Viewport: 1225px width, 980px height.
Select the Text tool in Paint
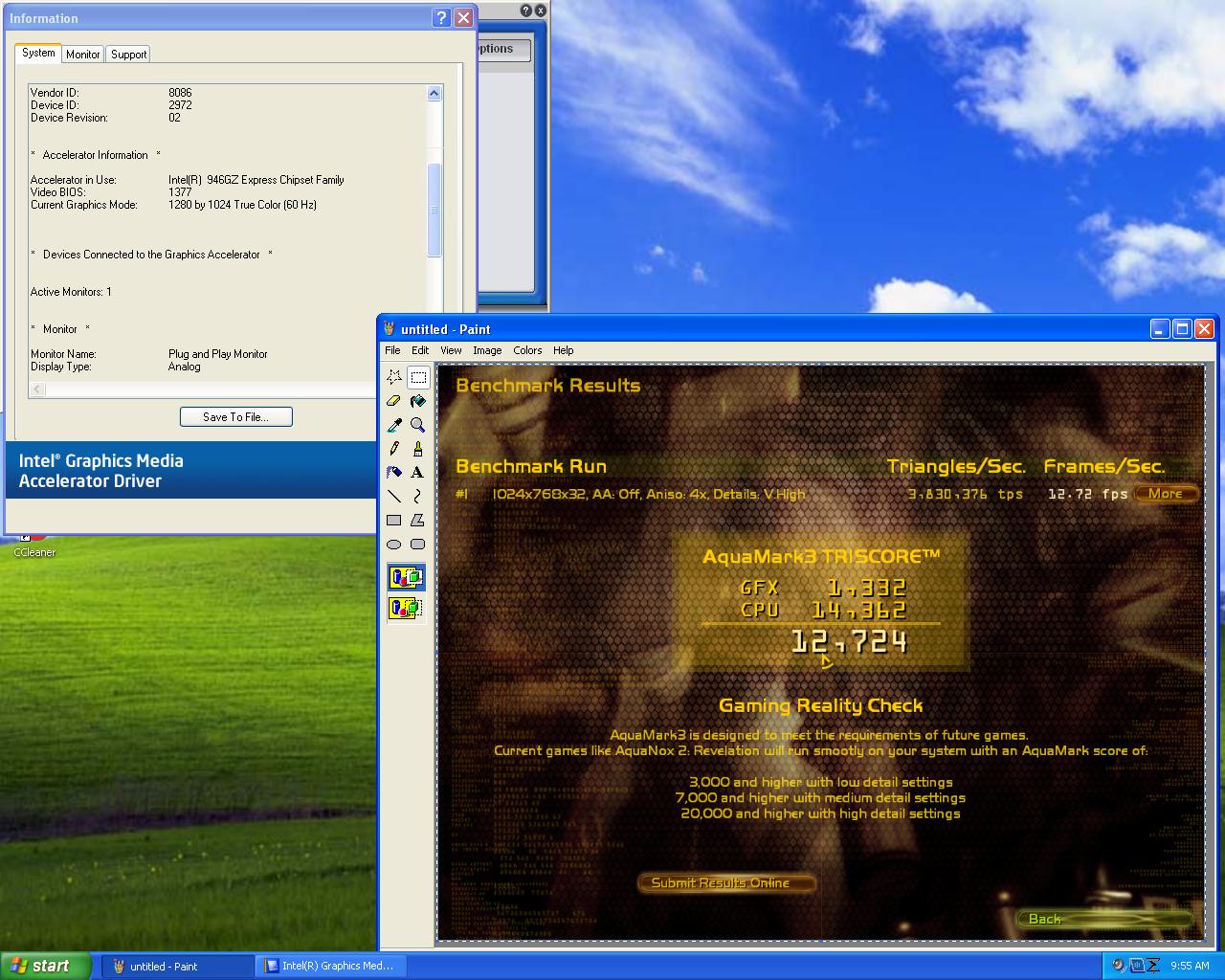coord(418,473)
